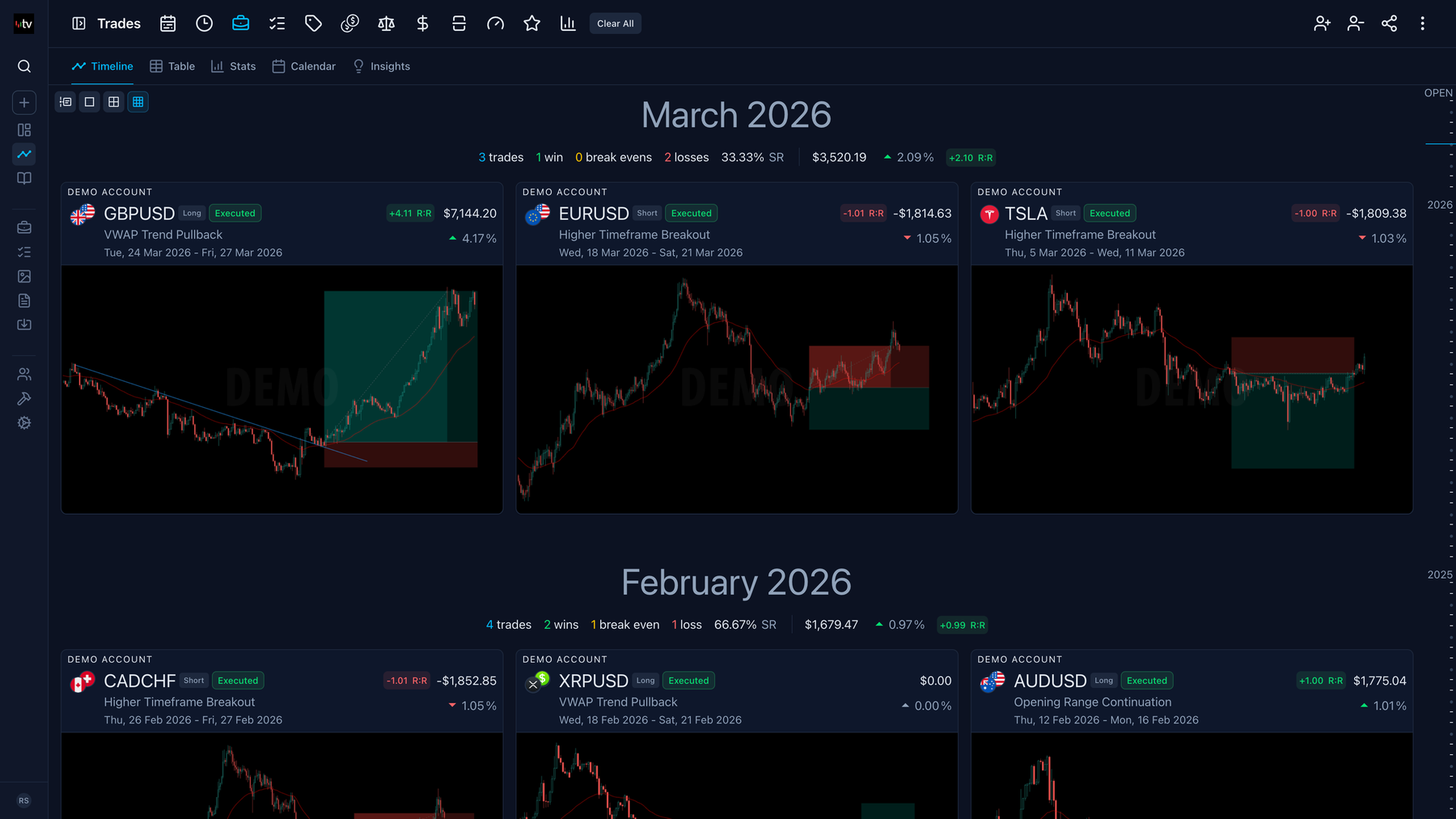Image resolution: width=1456 pixels, height=819 pixels.
Task: Click the 2025 marker on right timeline
Action: [1439, 575]
